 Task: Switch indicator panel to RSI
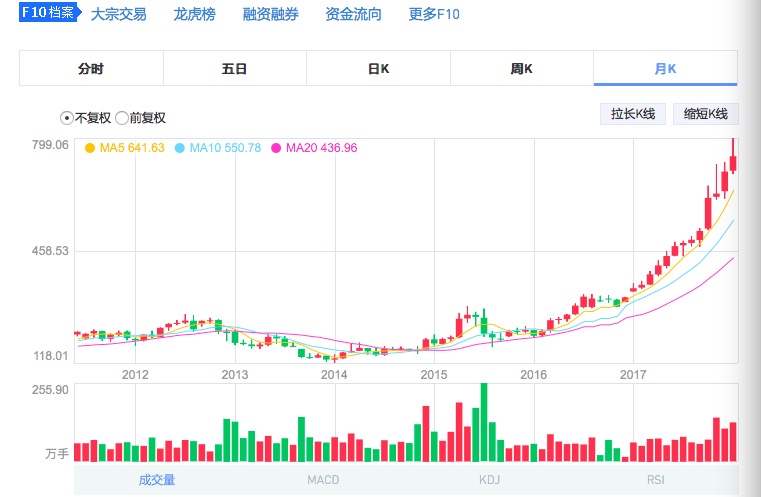(655, 480)
